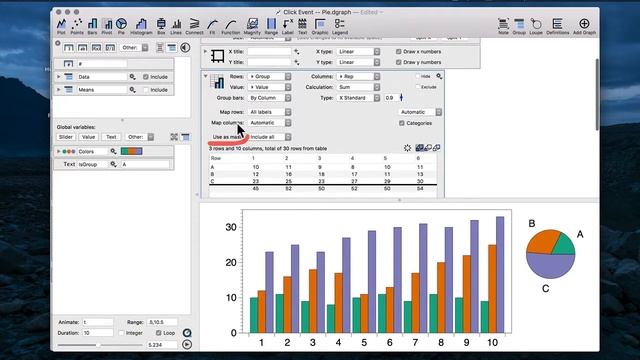Toggle Draw y numbers checkbox

pos(399,62)
